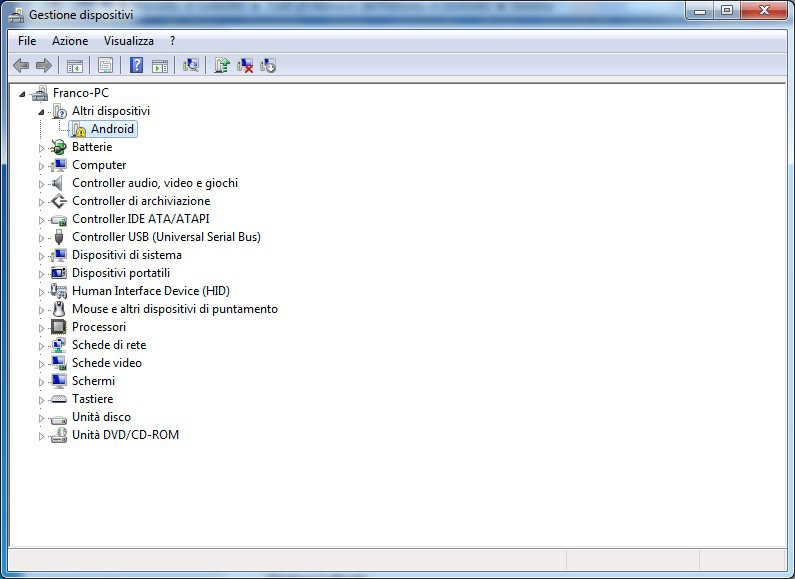Click the Forward arrow toolbar icon
This screenshot has width=795, height=579.
[x=44, y=65]
